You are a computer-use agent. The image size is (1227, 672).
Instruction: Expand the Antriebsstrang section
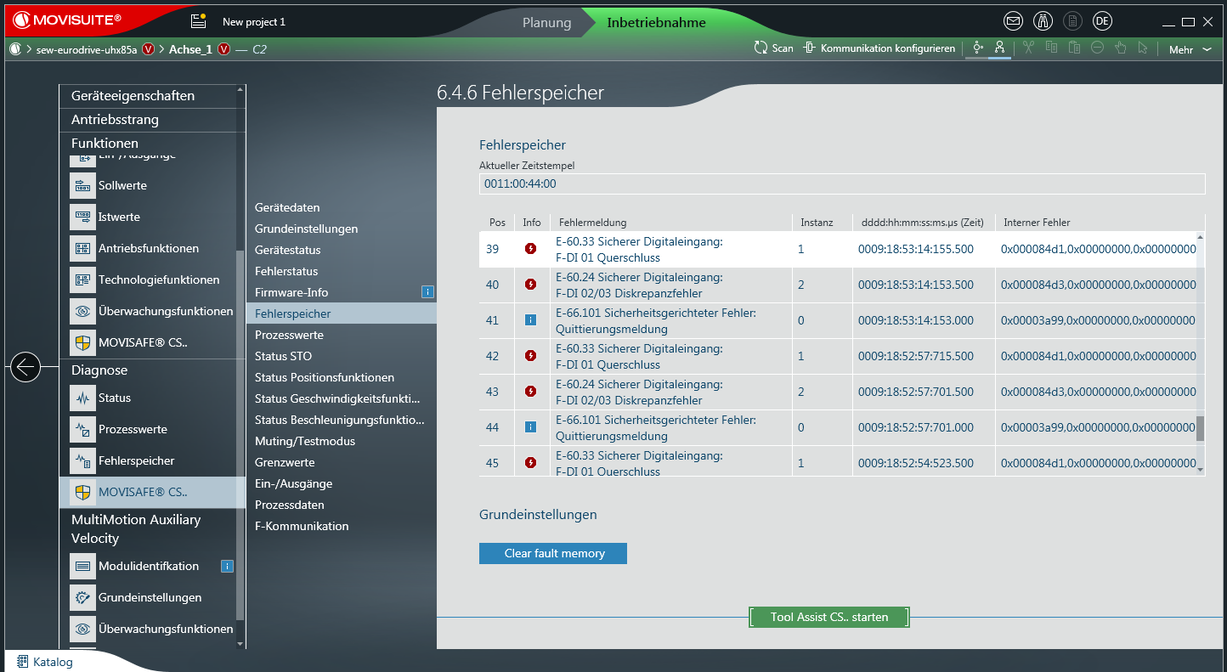pyautogui.click(x=150, y=120)
